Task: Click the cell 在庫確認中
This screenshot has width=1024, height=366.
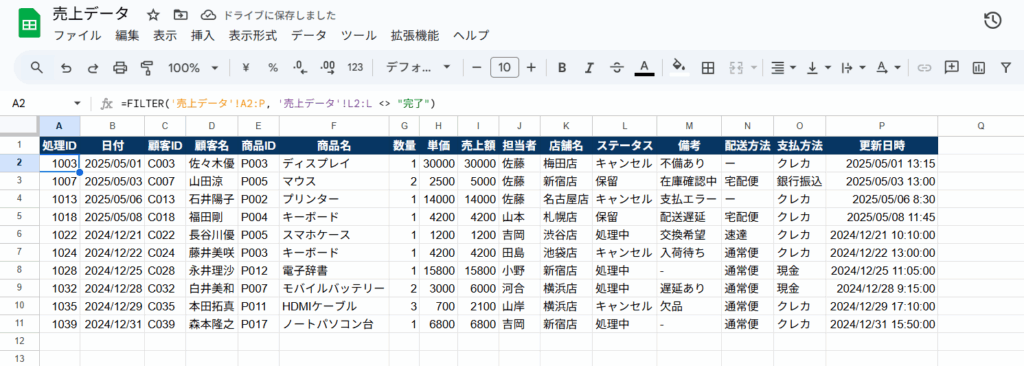Action: (689, 181)
